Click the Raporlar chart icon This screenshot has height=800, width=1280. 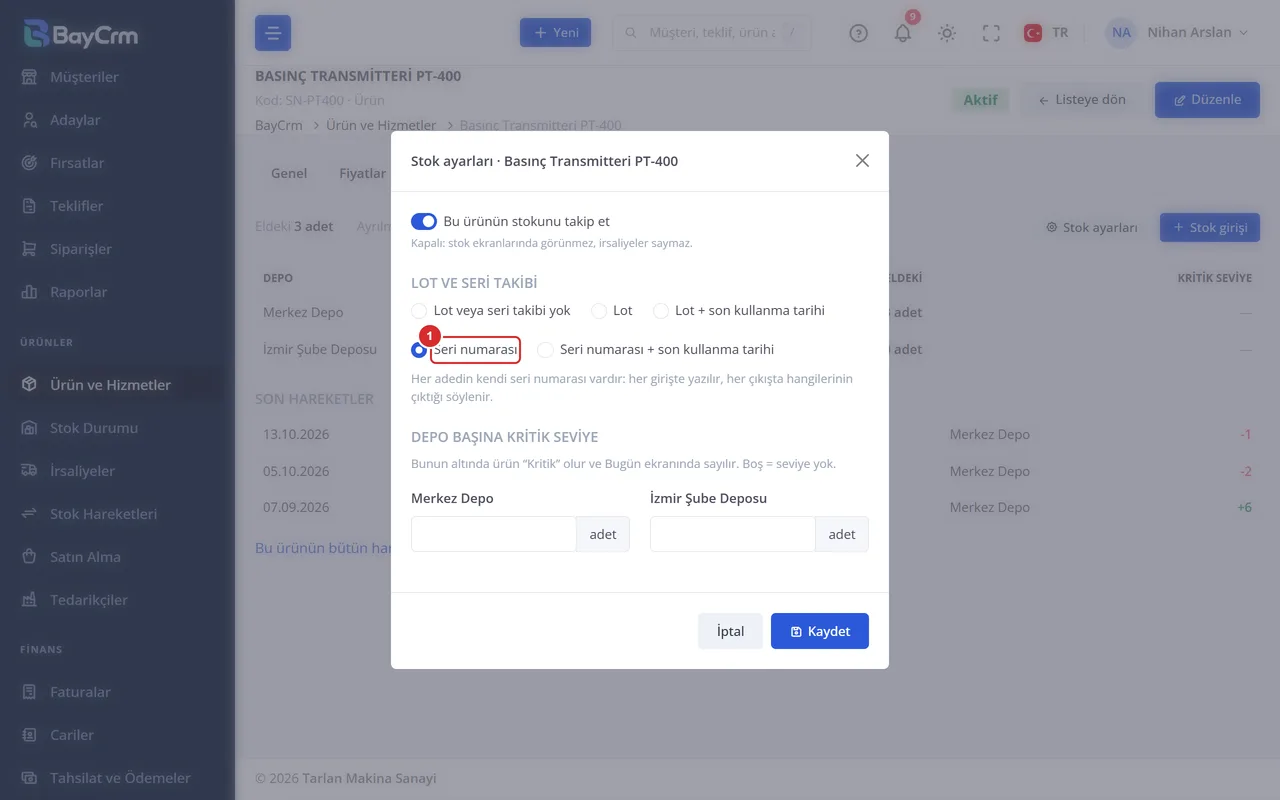point(30,292)
